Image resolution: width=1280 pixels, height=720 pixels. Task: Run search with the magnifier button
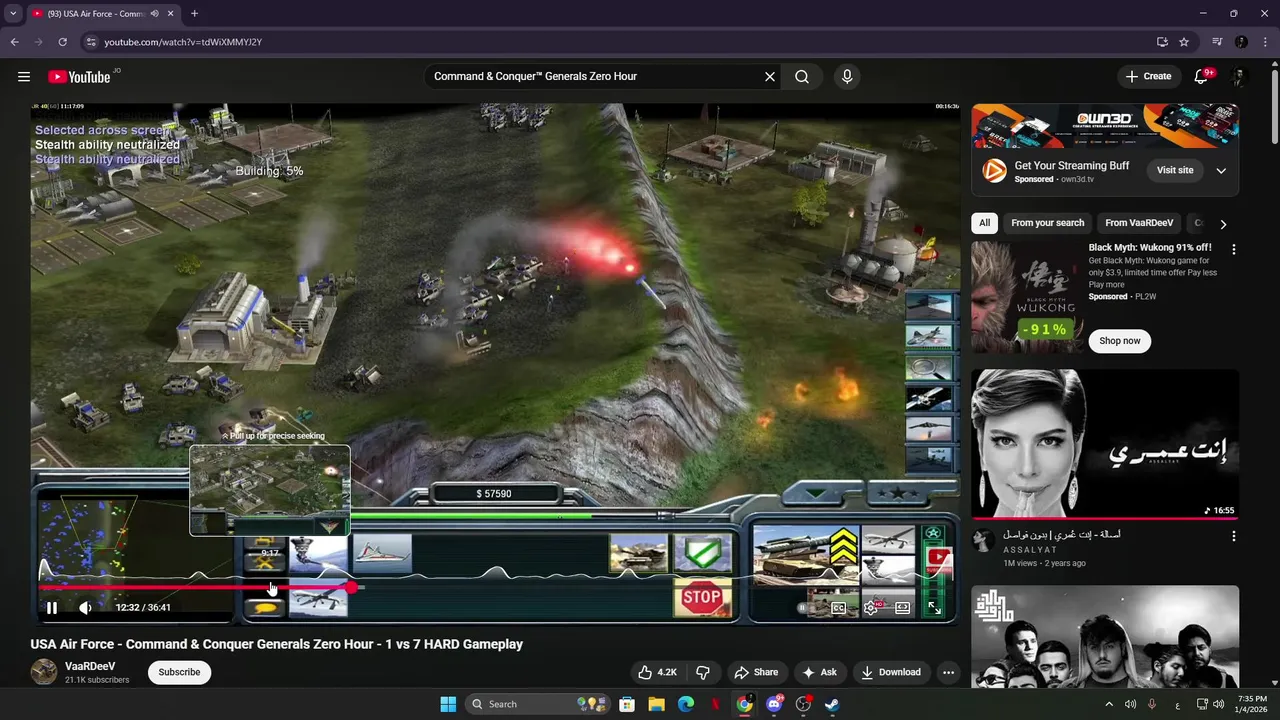click(x=802, y=76)
